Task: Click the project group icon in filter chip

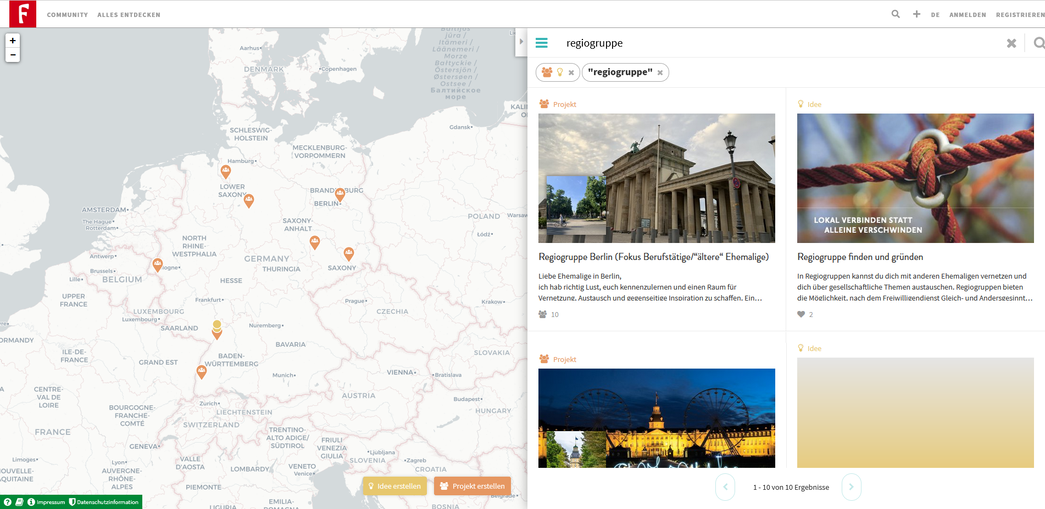Action: click(x=547, y=72)
